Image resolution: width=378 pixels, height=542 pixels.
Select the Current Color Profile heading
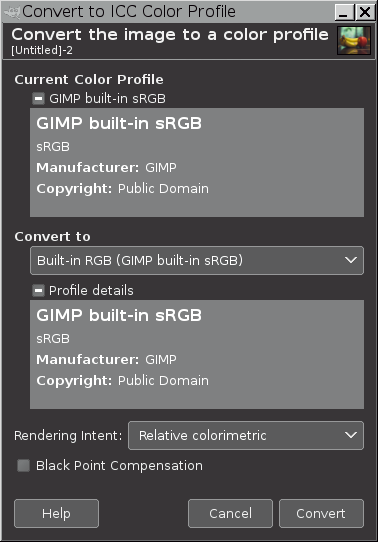89,80
